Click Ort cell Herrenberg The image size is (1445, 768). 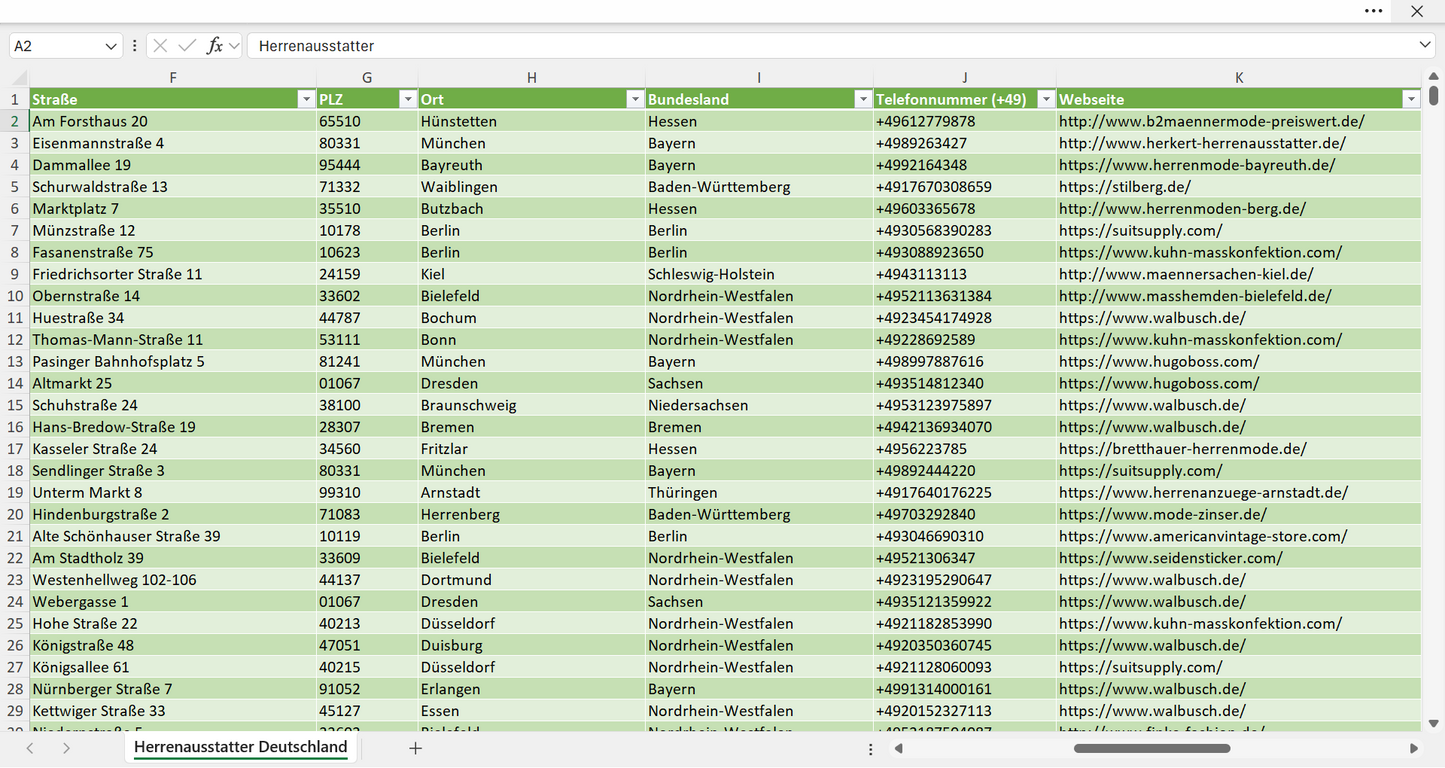[x=531, y=514]
